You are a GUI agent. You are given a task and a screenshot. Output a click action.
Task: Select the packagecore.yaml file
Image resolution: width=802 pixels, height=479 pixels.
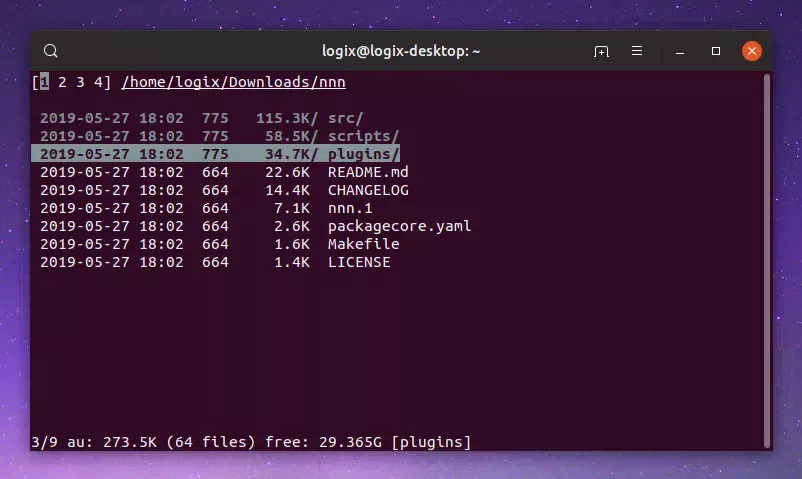[399, 226]
